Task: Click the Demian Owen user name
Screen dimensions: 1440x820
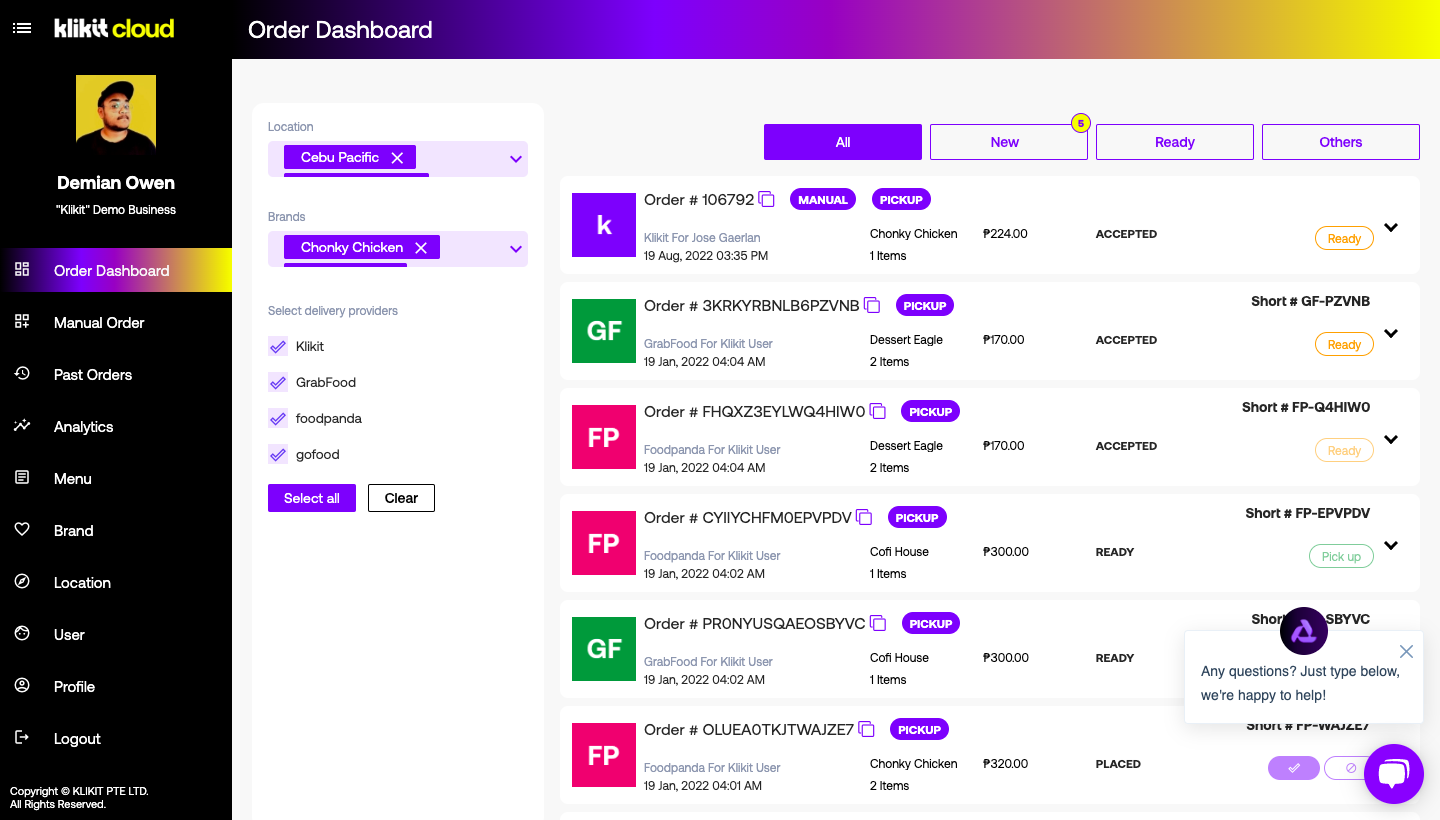Action: [116, 183]
